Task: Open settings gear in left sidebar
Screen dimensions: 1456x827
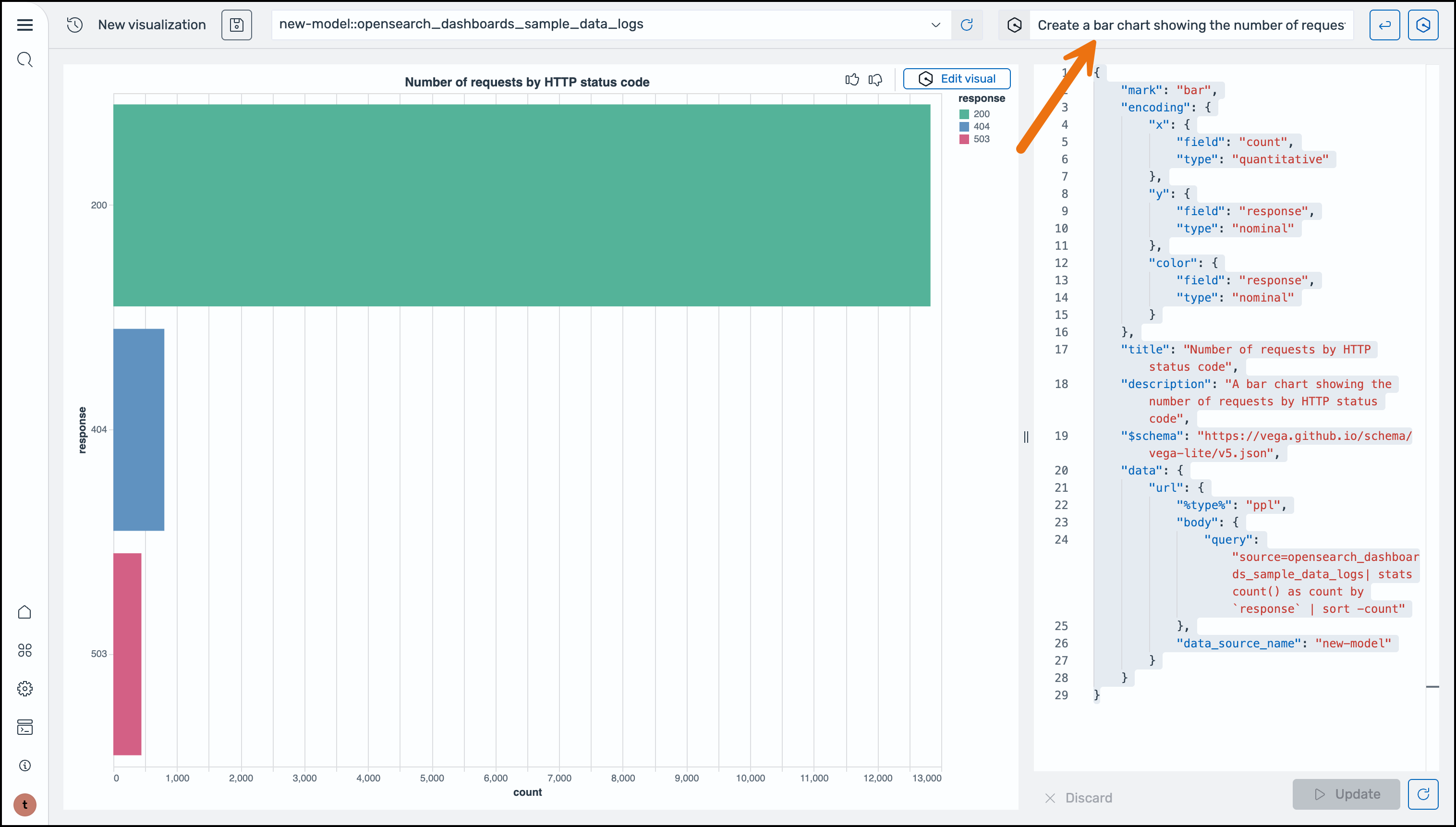Action: (x=24, y=688)
